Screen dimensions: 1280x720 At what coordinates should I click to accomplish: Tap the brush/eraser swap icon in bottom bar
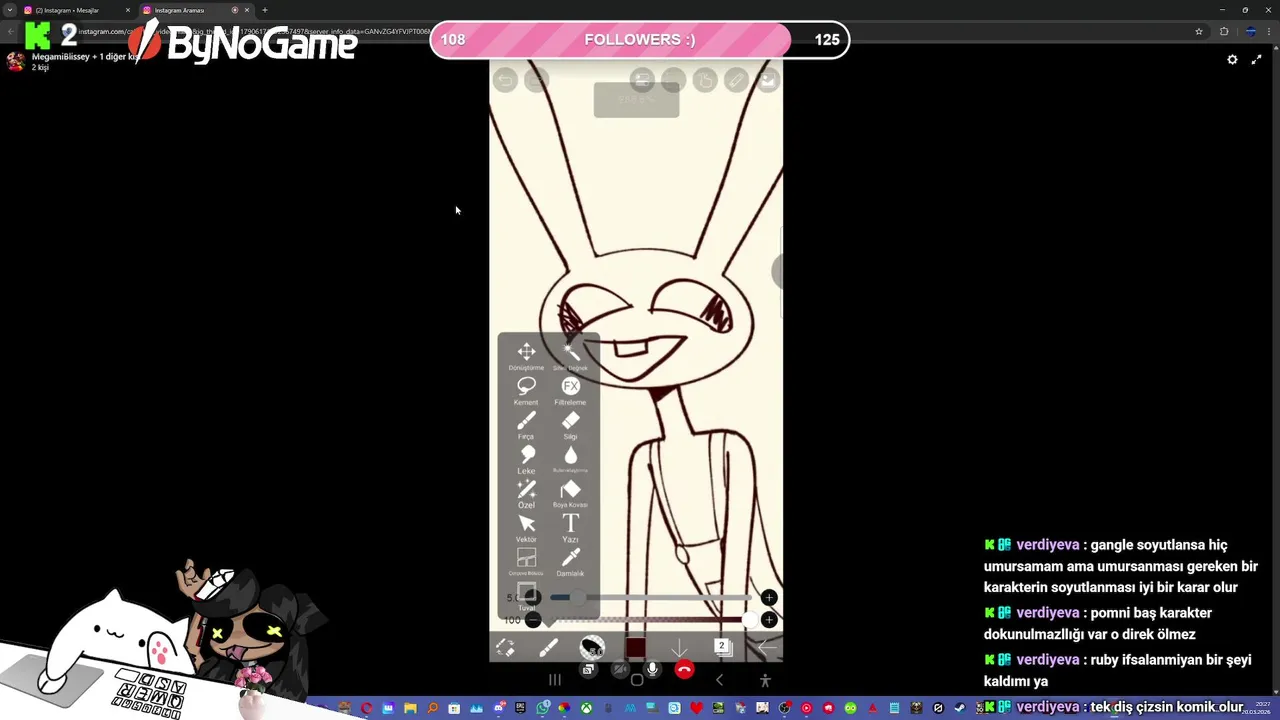point(505,649)
